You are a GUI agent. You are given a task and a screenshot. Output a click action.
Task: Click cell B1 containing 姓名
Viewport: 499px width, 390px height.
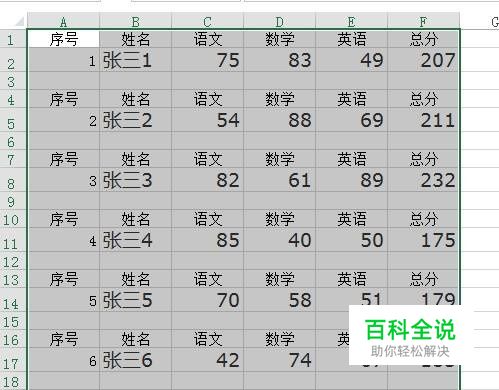click(x=135, y=39)
